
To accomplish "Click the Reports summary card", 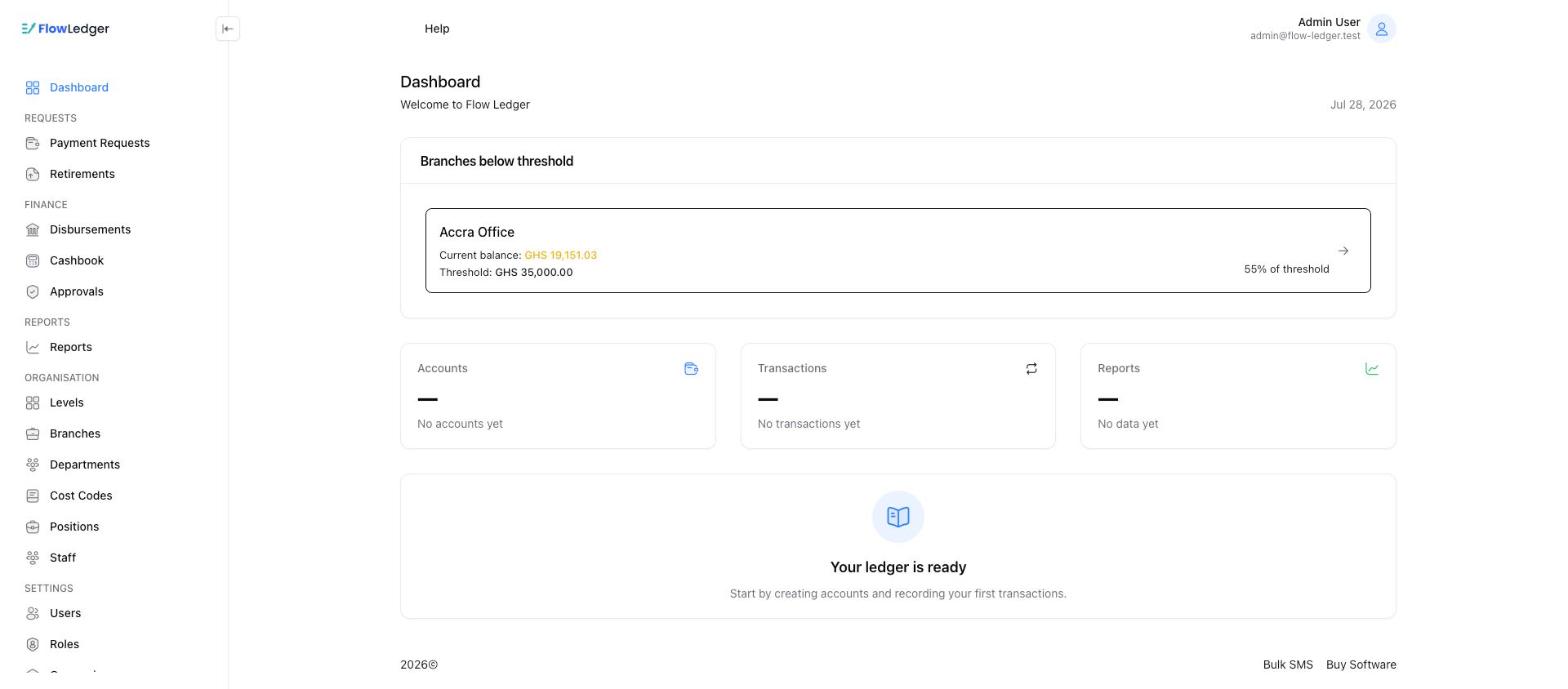I will click(1238, 396).
